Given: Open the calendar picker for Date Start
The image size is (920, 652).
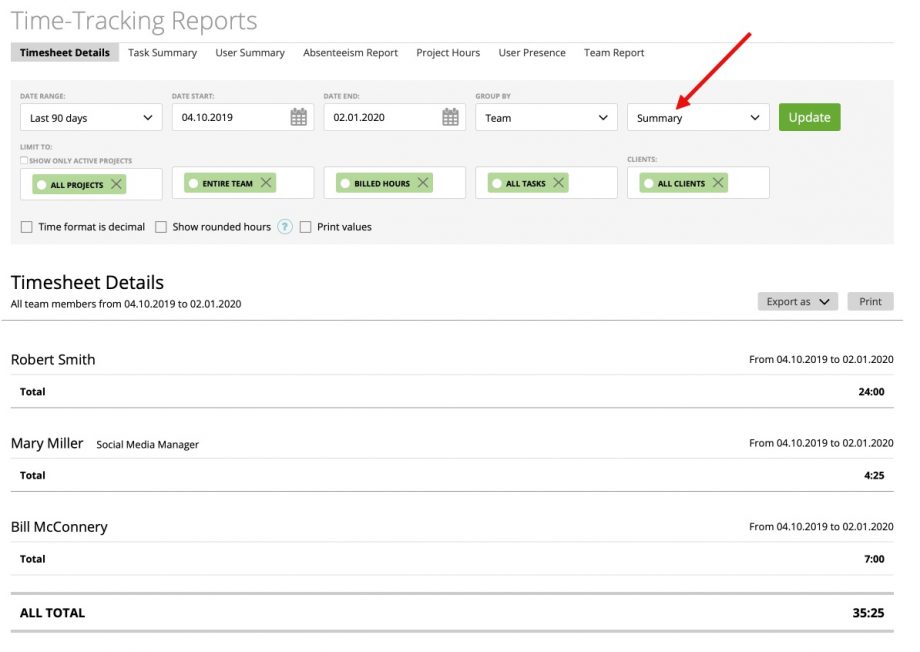Looking at the screenshot, I should [297, 117].
